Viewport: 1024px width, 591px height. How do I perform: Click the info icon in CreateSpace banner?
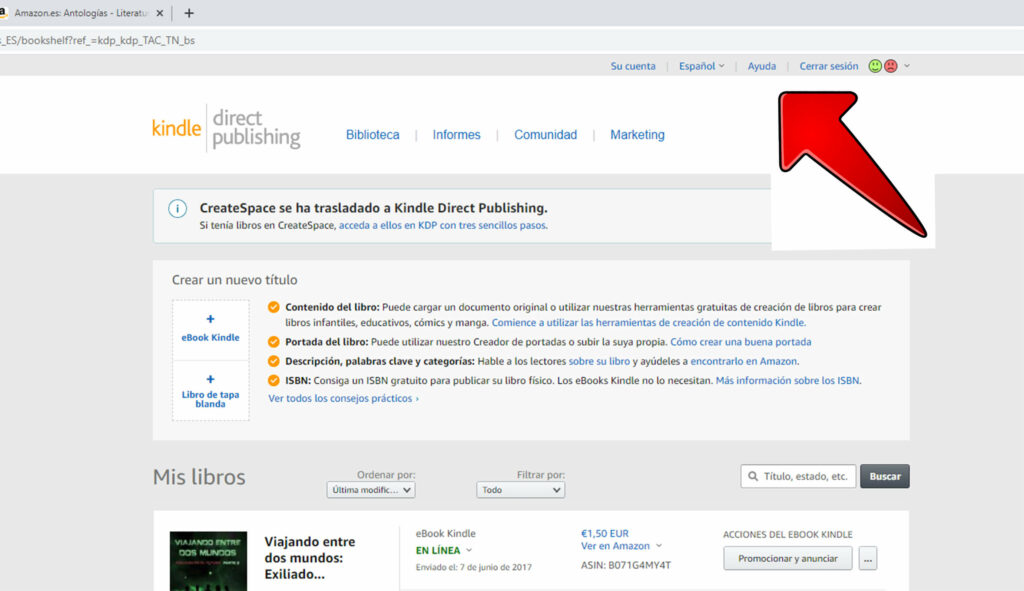tap(178, 208)
